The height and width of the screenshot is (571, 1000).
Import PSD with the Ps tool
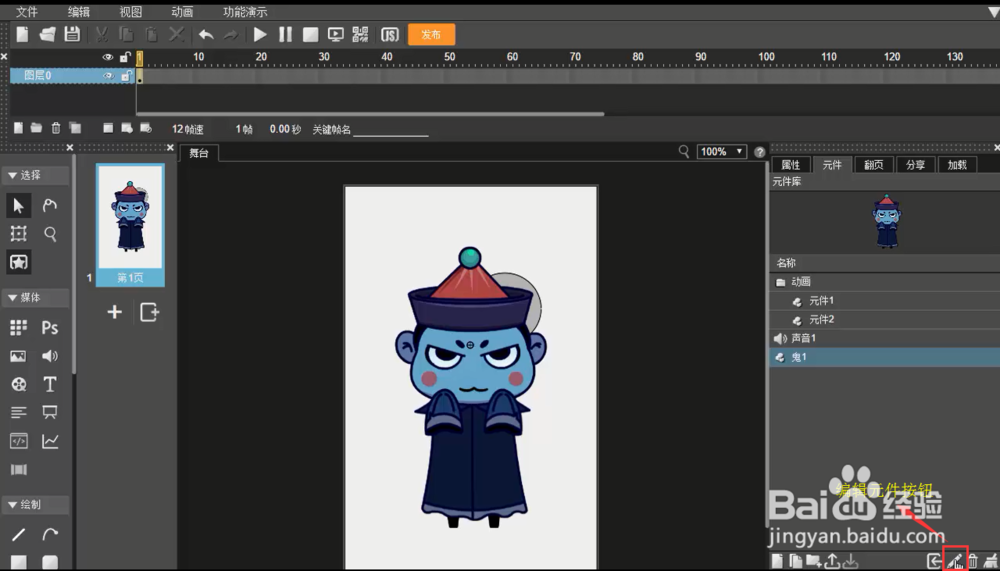click(50, 327)
